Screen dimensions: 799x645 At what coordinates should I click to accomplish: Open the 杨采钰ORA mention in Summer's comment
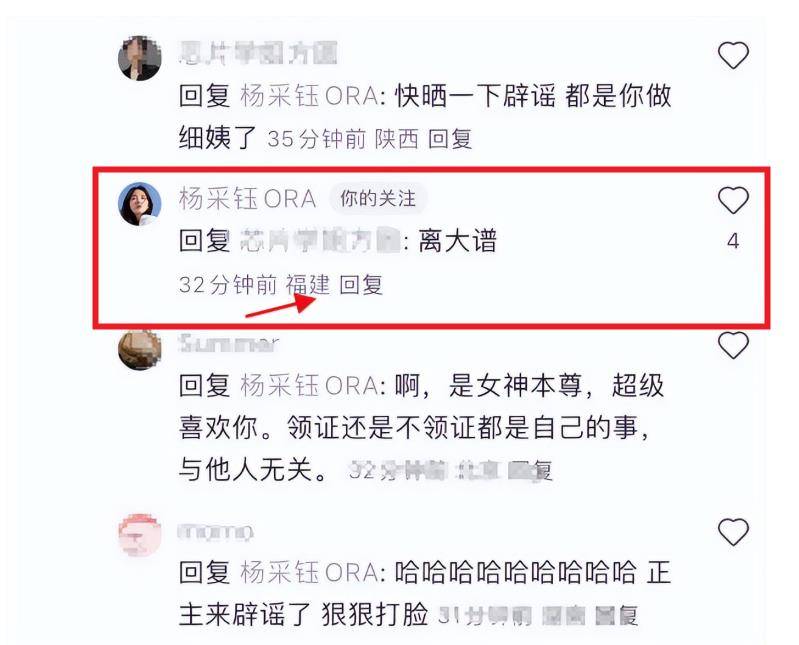point(309,385)
